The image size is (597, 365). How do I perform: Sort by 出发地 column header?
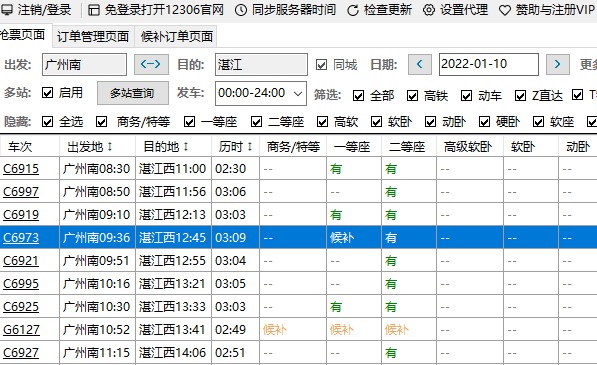(x=97, y=147)
